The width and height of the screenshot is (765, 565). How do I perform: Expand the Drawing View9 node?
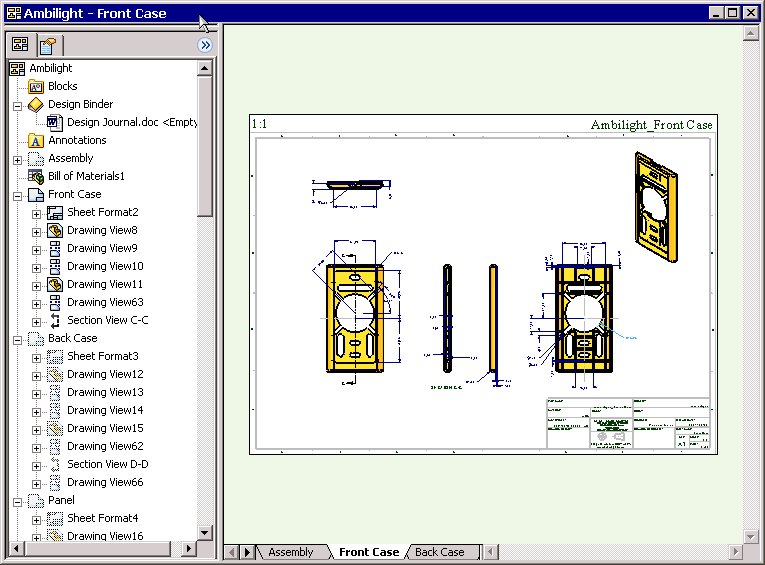[37, 250]
